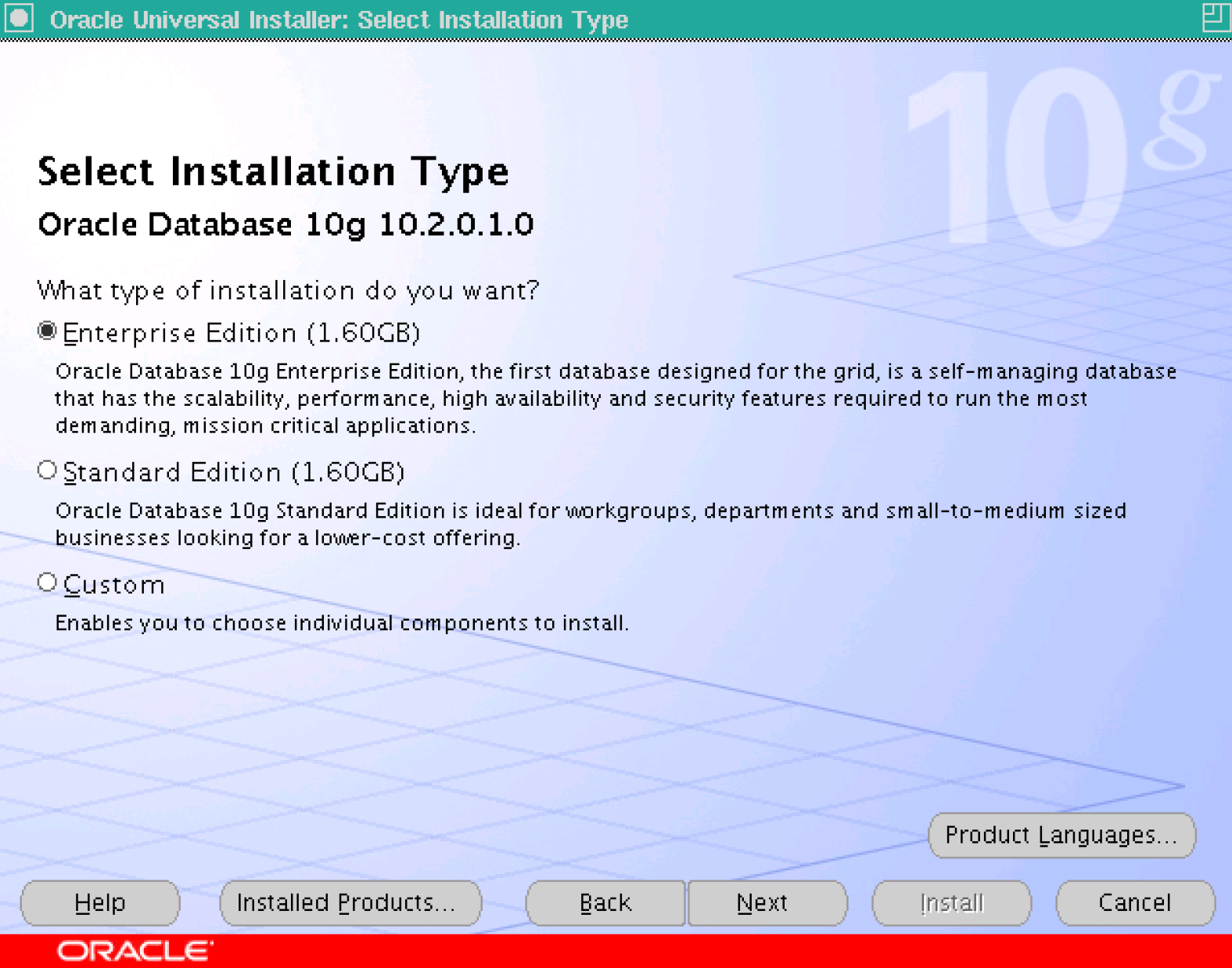1232x968 pixels.
Task: Click 'What type of installation do you want?'
Action: (288, 291)
